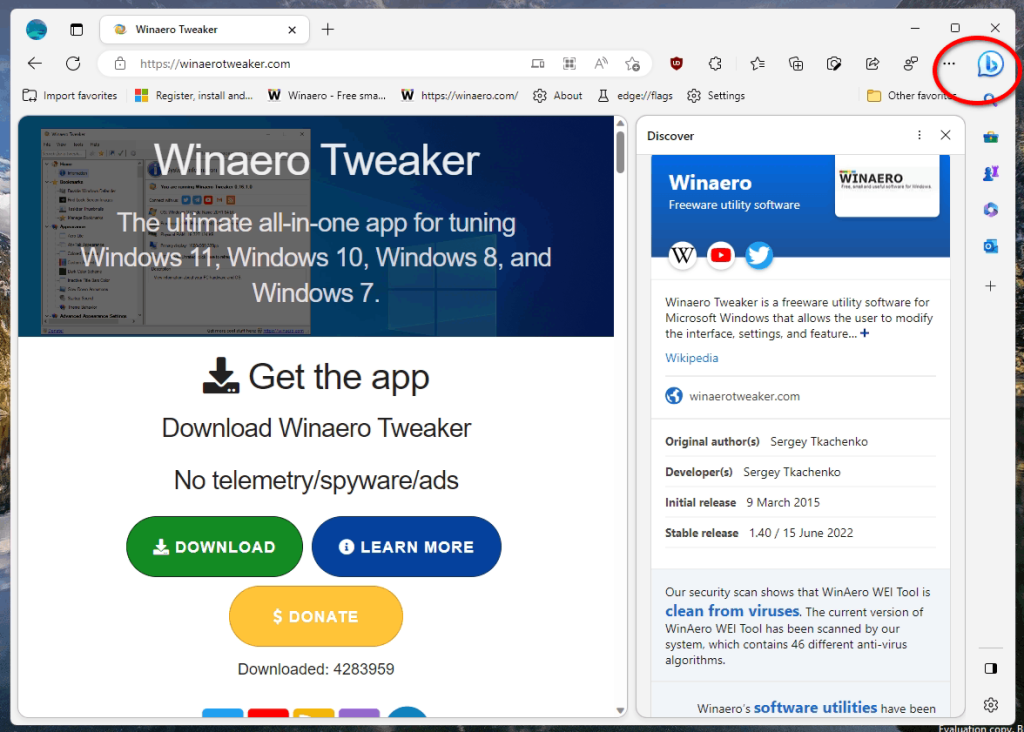Open sidebar settings gear icon
This screenshot has height=732, width=1024.
[991, 705]
